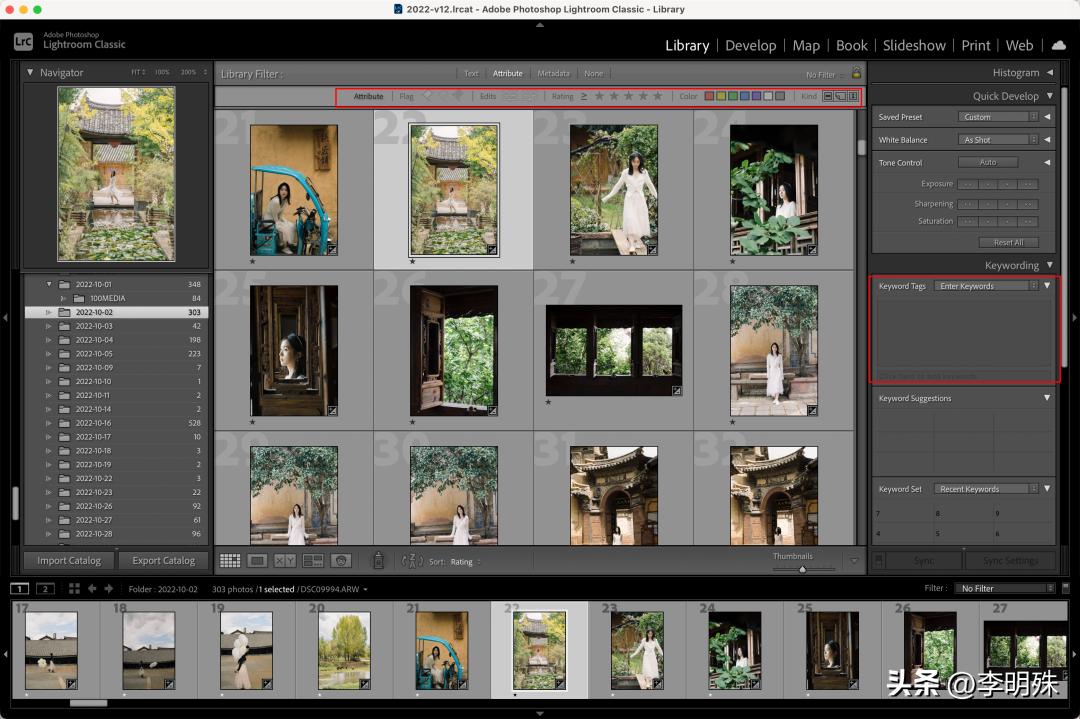Open Survey view icon
This screenshot has width=1080, height=719.
pyautogui.click(x=313, y=561)
